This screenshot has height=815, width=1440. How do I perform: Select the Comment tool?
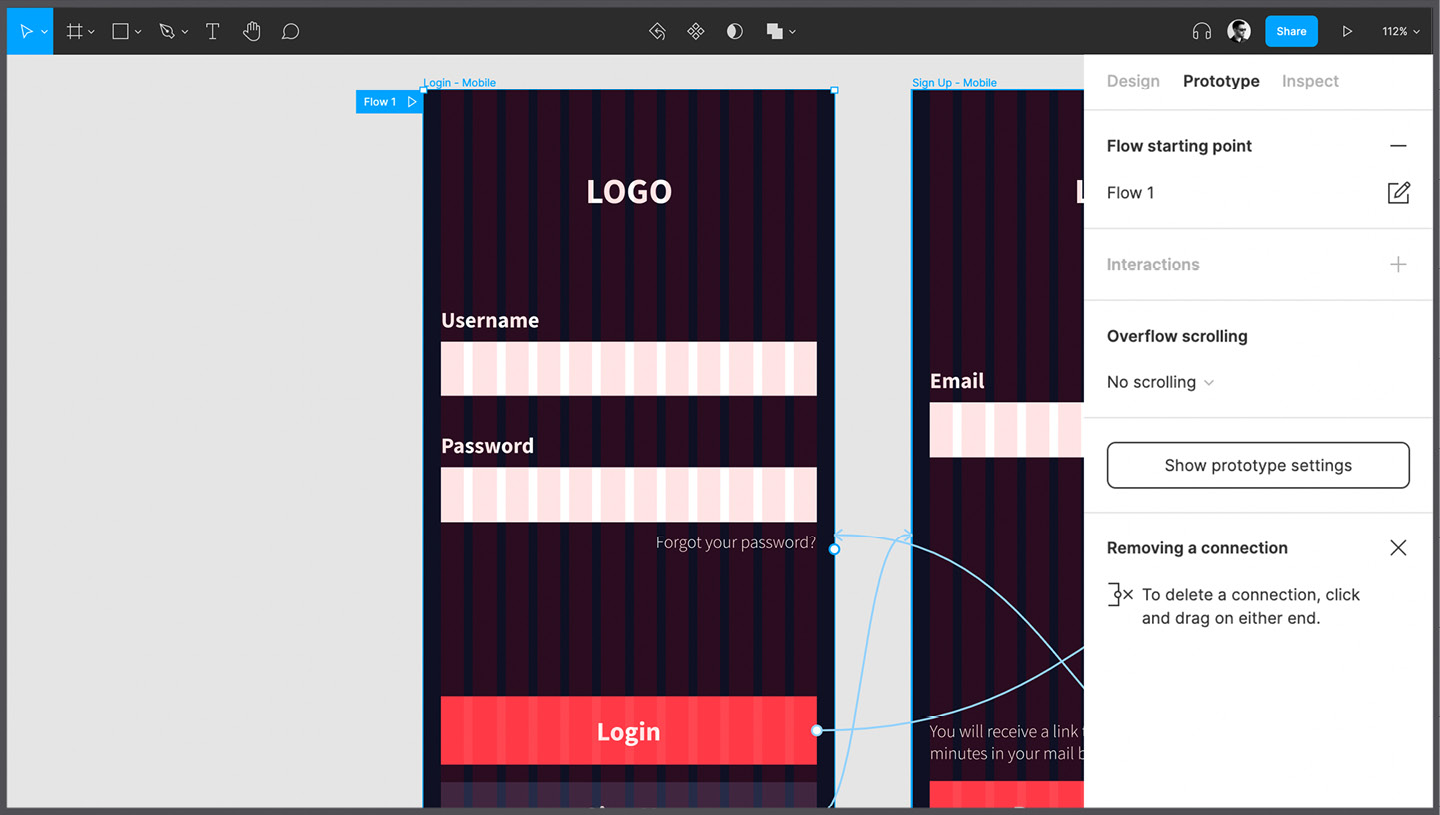[x=290, y=31]
